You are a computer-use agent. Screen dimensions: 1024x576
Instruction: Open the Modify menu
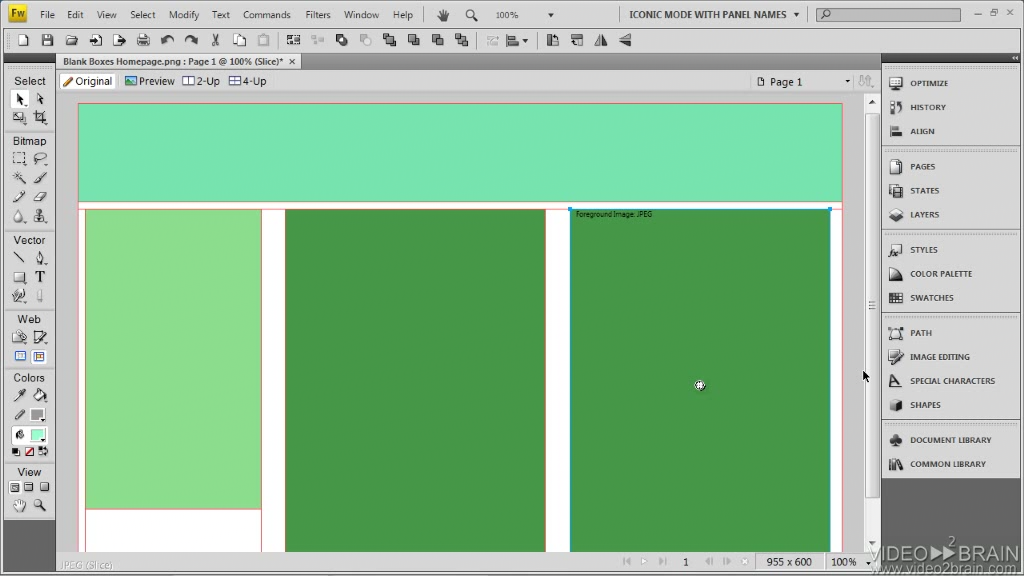[183, 15]
